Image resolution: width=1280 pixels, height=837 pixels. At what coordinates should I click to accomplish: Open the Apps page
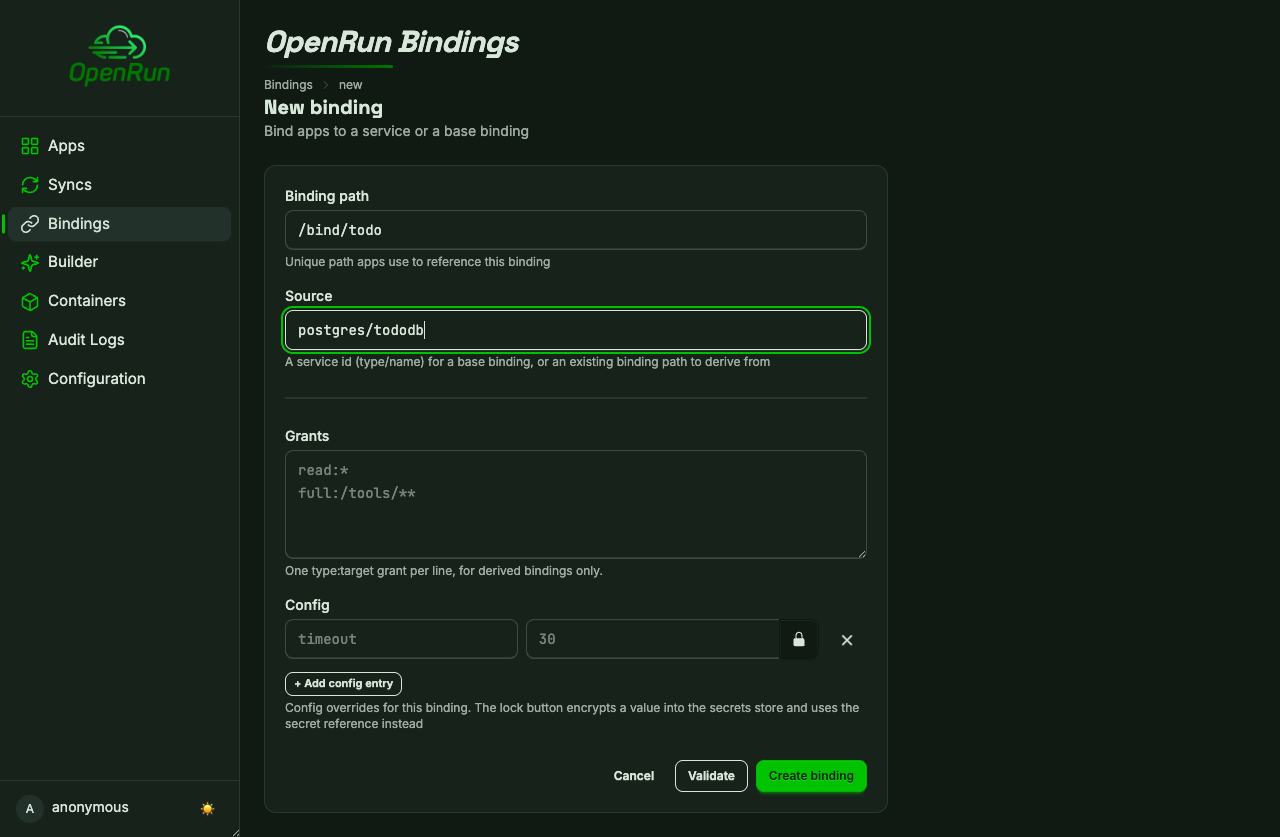(119, 146)
